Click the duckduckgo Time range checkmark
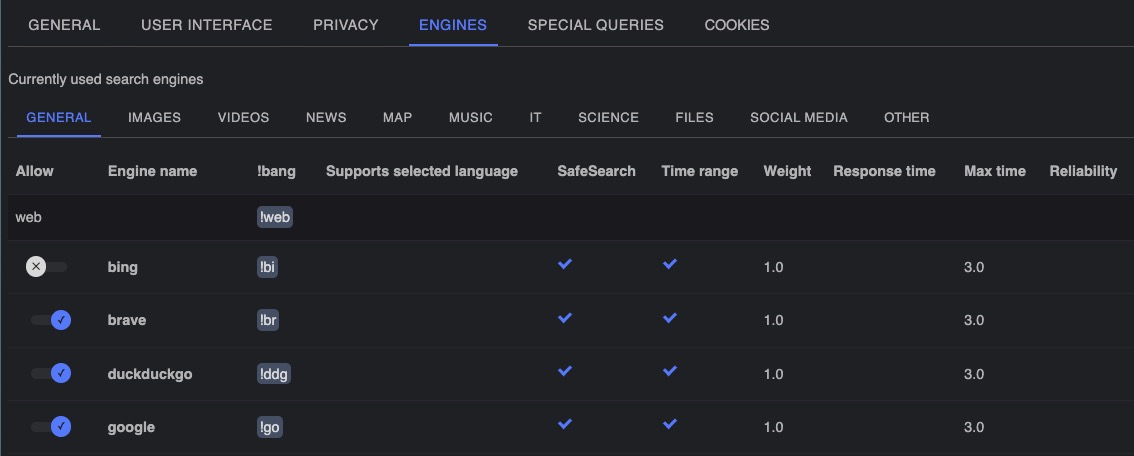 pos(670,371)
